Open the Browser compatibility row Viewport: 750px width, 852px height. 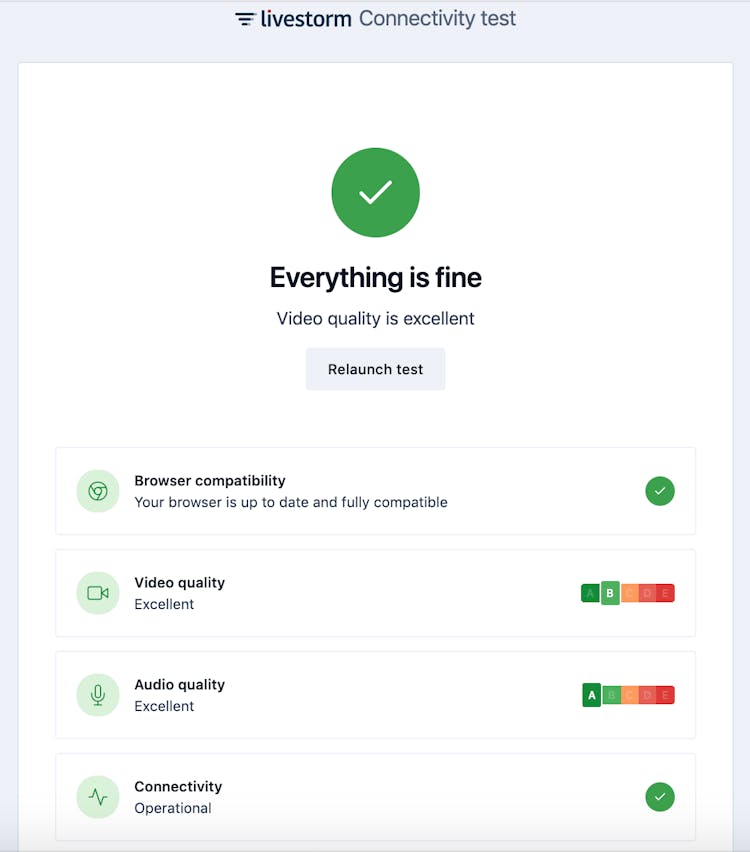click(375, 491)
